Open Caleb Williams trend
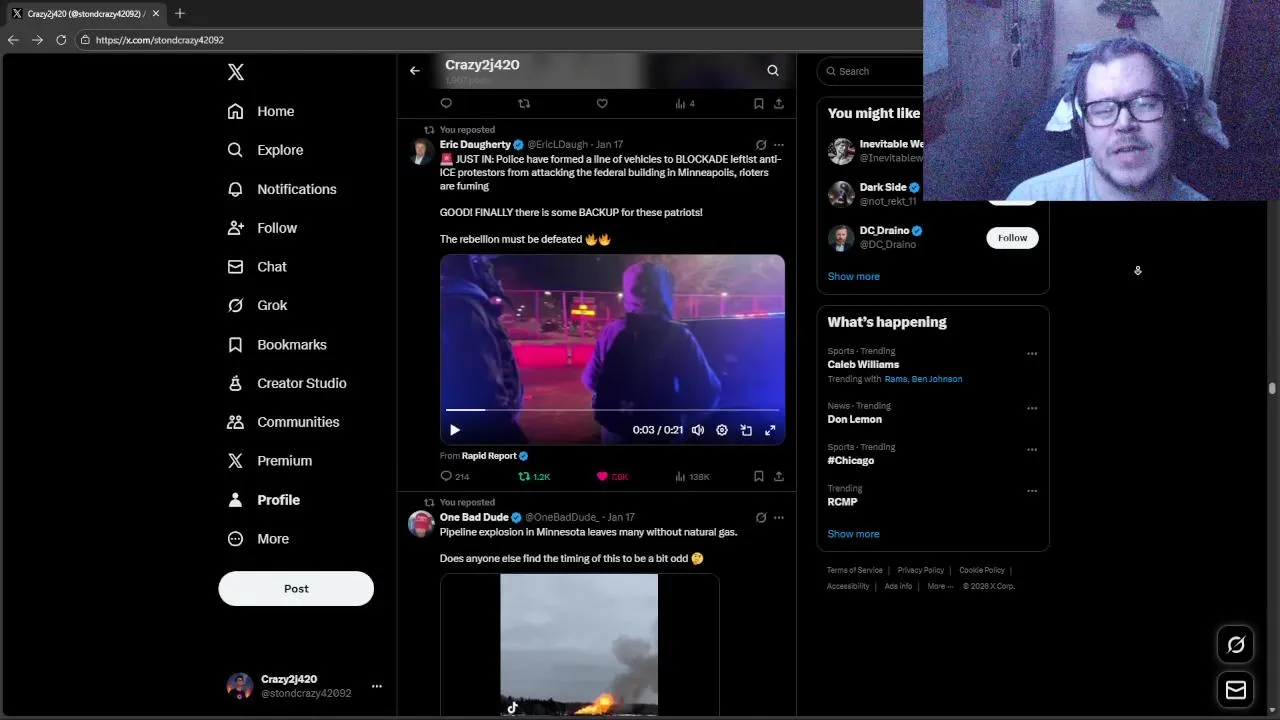This screenshot has height=720, width=1280. 863,365
